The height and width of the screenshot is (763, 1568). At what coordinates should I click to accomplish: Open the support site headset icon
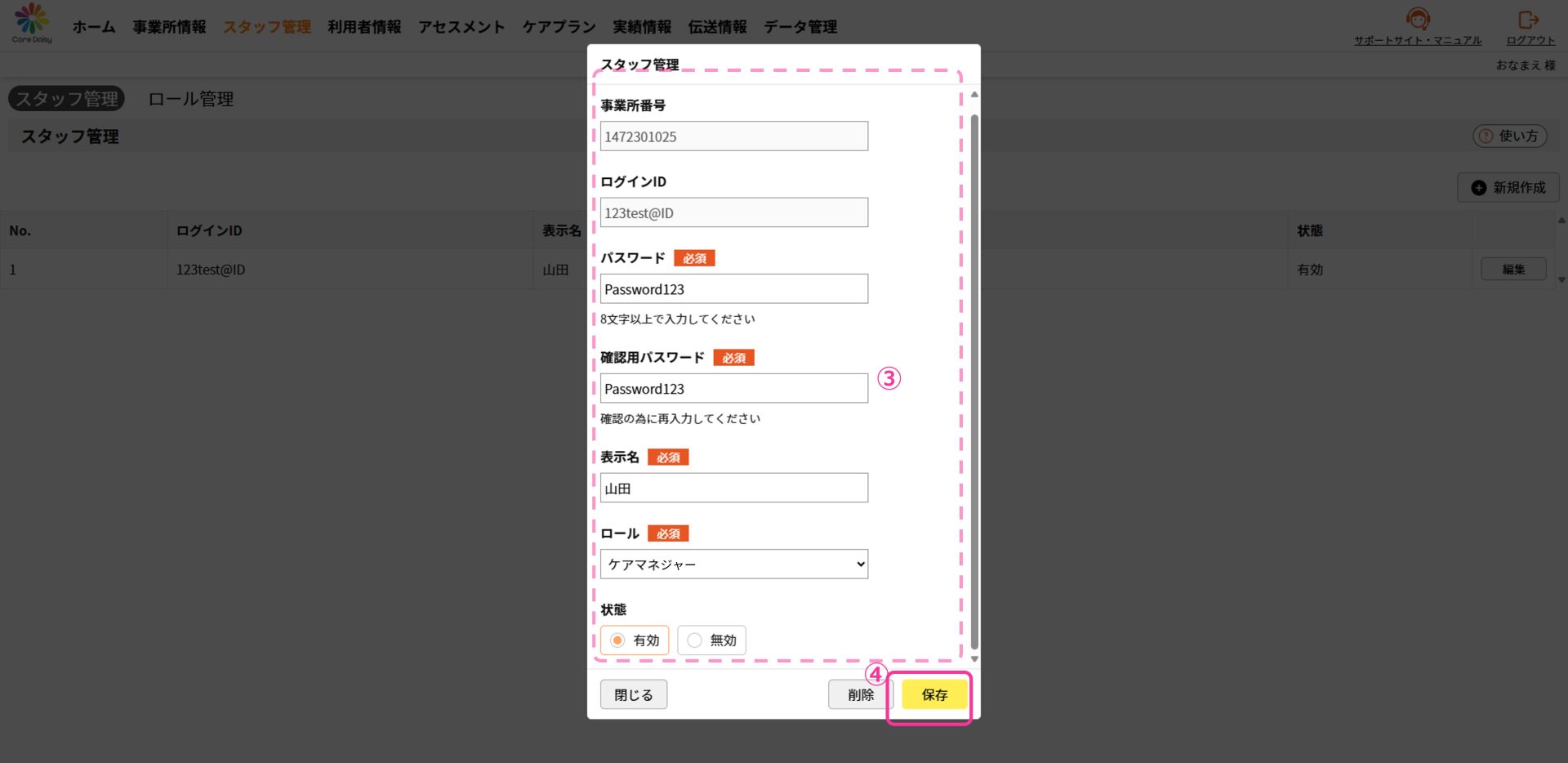(1418, 19)
